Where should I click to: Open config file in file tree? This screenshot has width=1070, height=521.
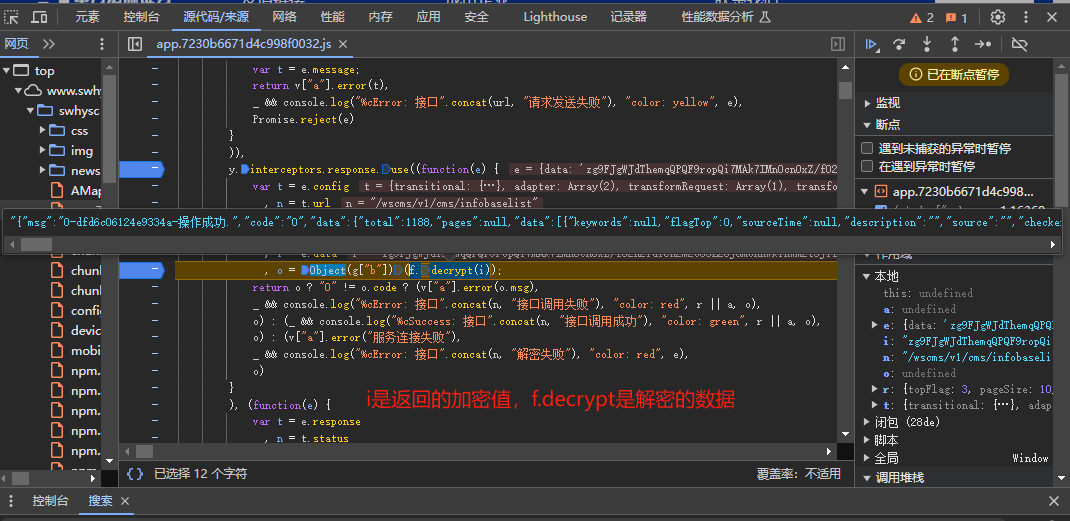(x=78, y=311)
